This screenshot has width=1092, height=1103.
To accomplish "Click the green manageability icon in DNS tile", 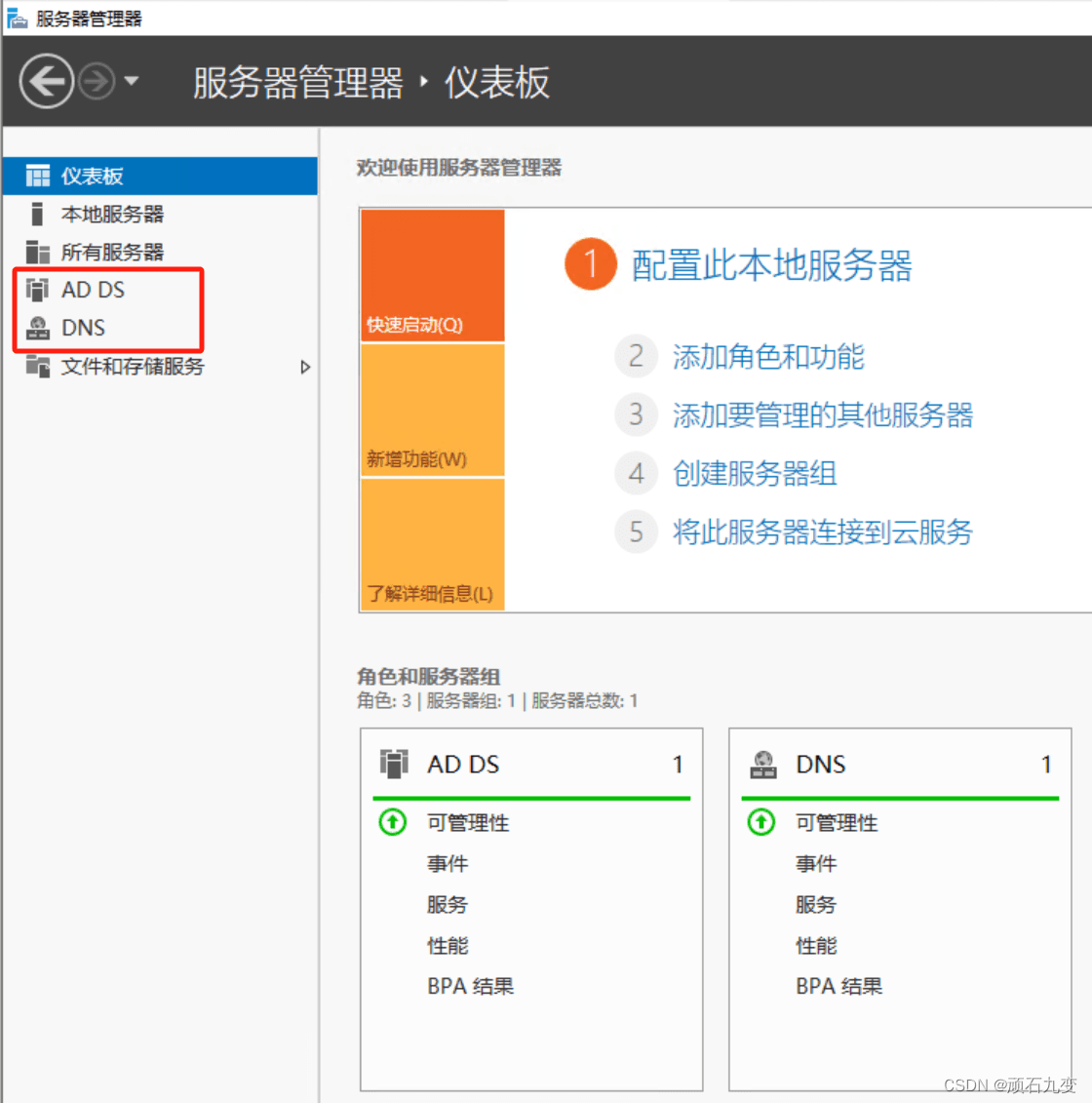I will point(761,821).
